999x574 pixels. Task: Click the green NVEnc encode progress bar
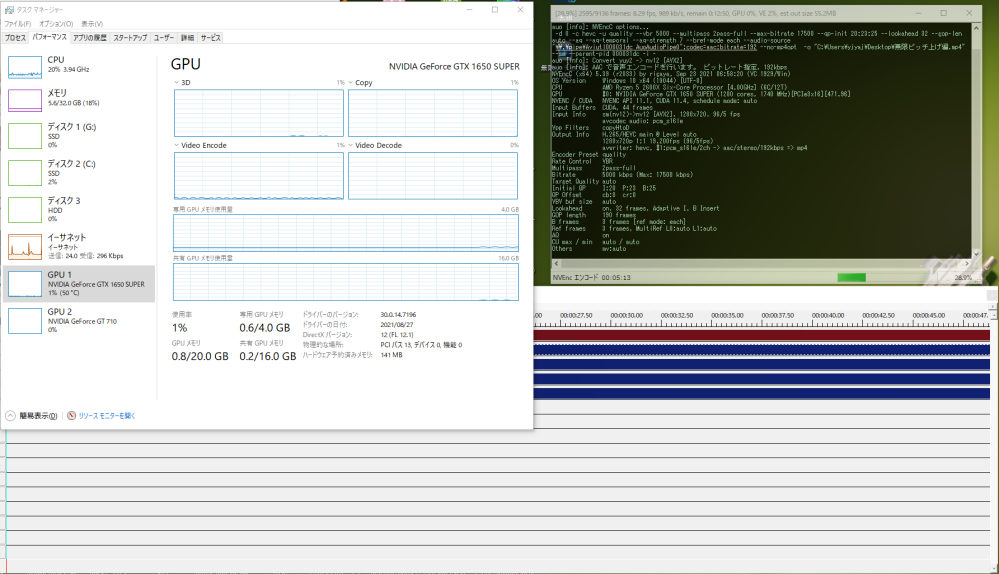click(852, 277)
